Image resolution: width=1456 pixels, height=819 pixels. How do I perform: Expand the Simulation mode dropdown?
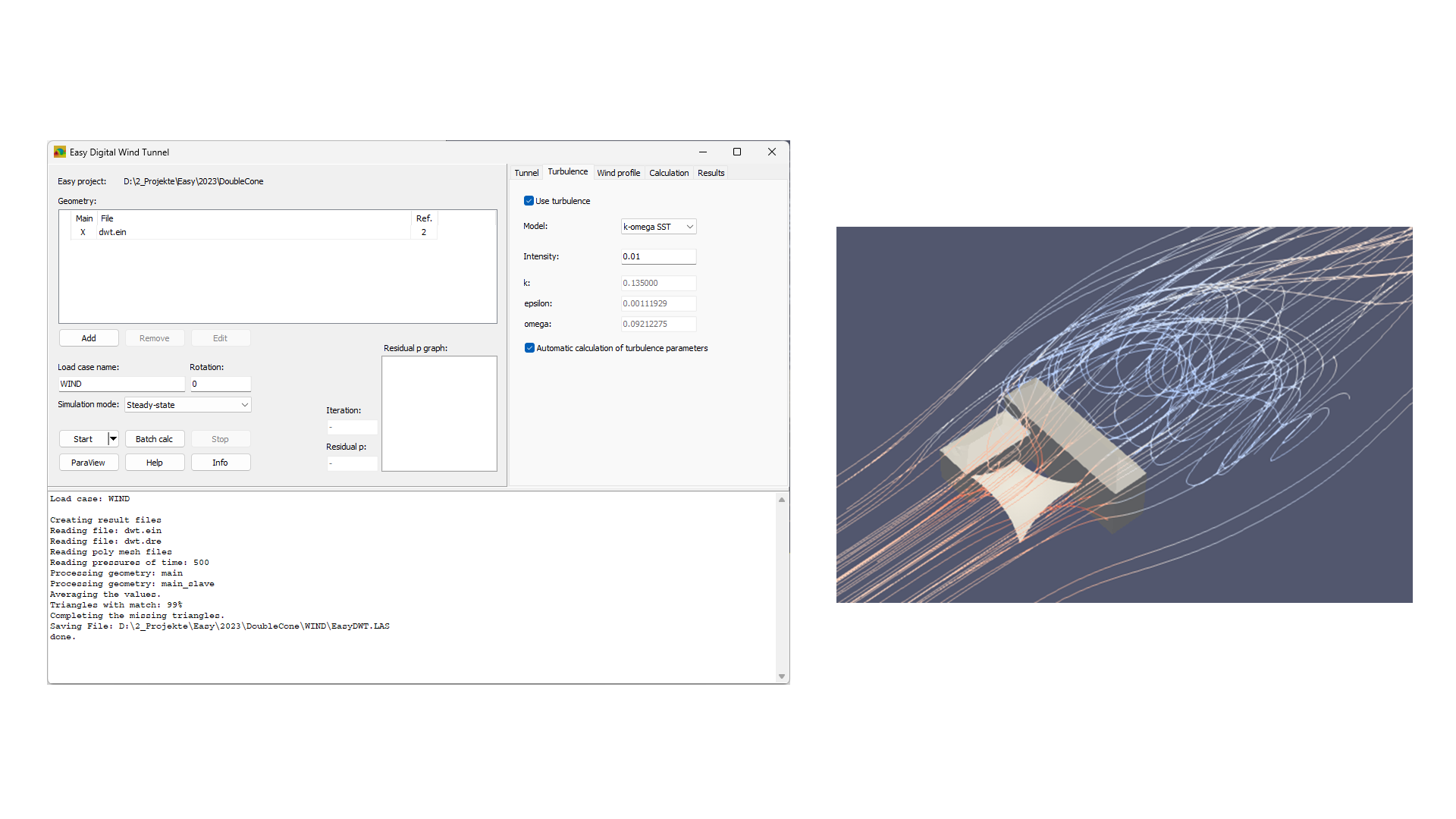click(x=187, y=405)
